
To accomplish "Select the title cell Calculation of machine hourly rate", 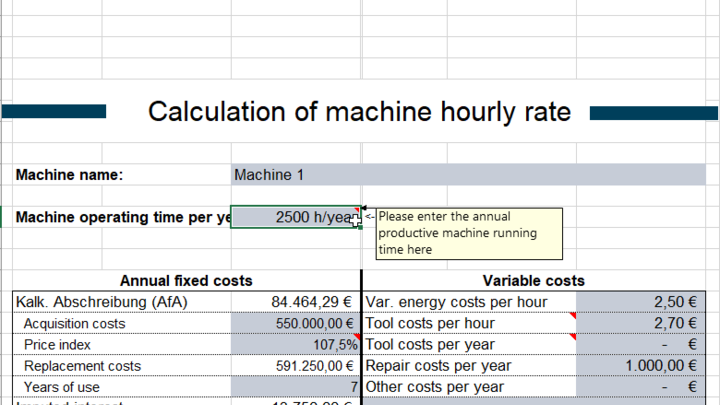I will [359, 111].
